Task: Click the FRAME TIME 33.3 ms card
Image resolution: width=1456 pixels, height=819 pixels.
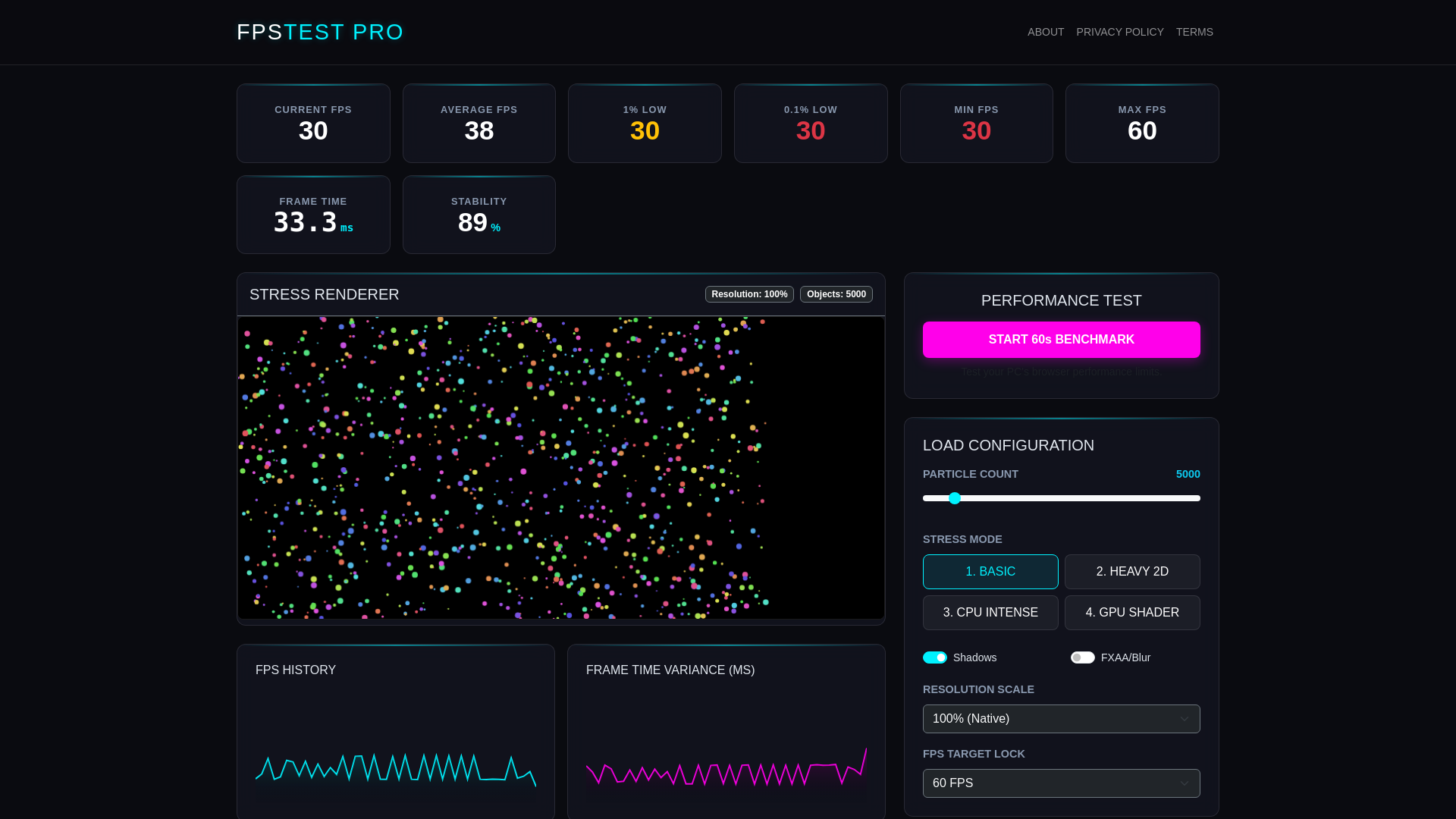Action: (x=313, y=215)
